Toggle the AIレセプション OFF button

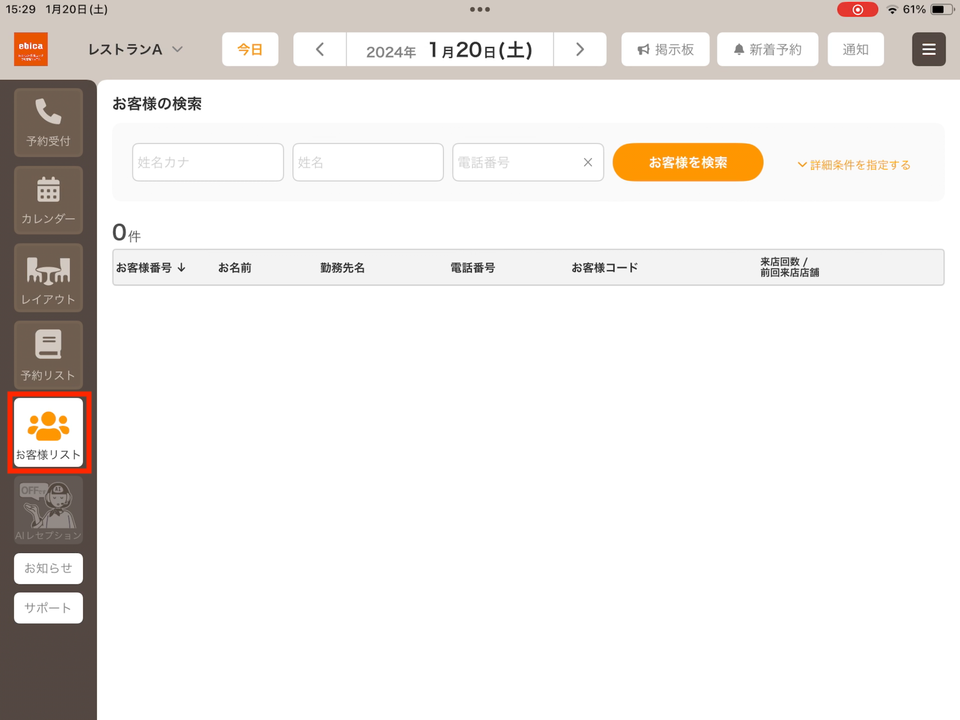pos(48,510)
